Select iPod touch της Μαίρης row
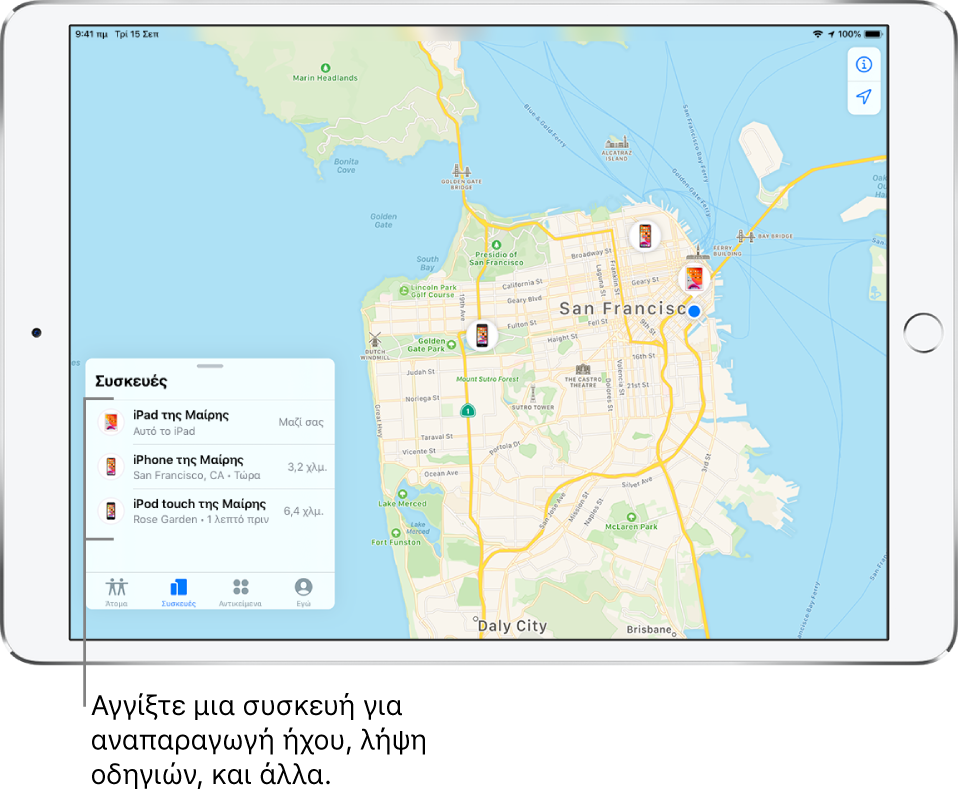The image size is (958, 798). point(210,511)
